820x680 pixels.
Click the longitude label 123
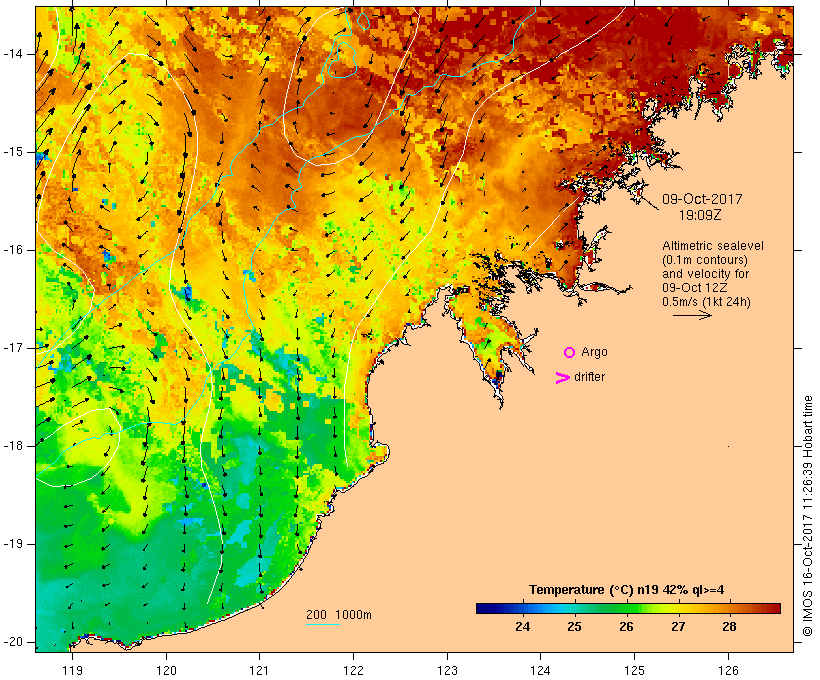[447, 671]
